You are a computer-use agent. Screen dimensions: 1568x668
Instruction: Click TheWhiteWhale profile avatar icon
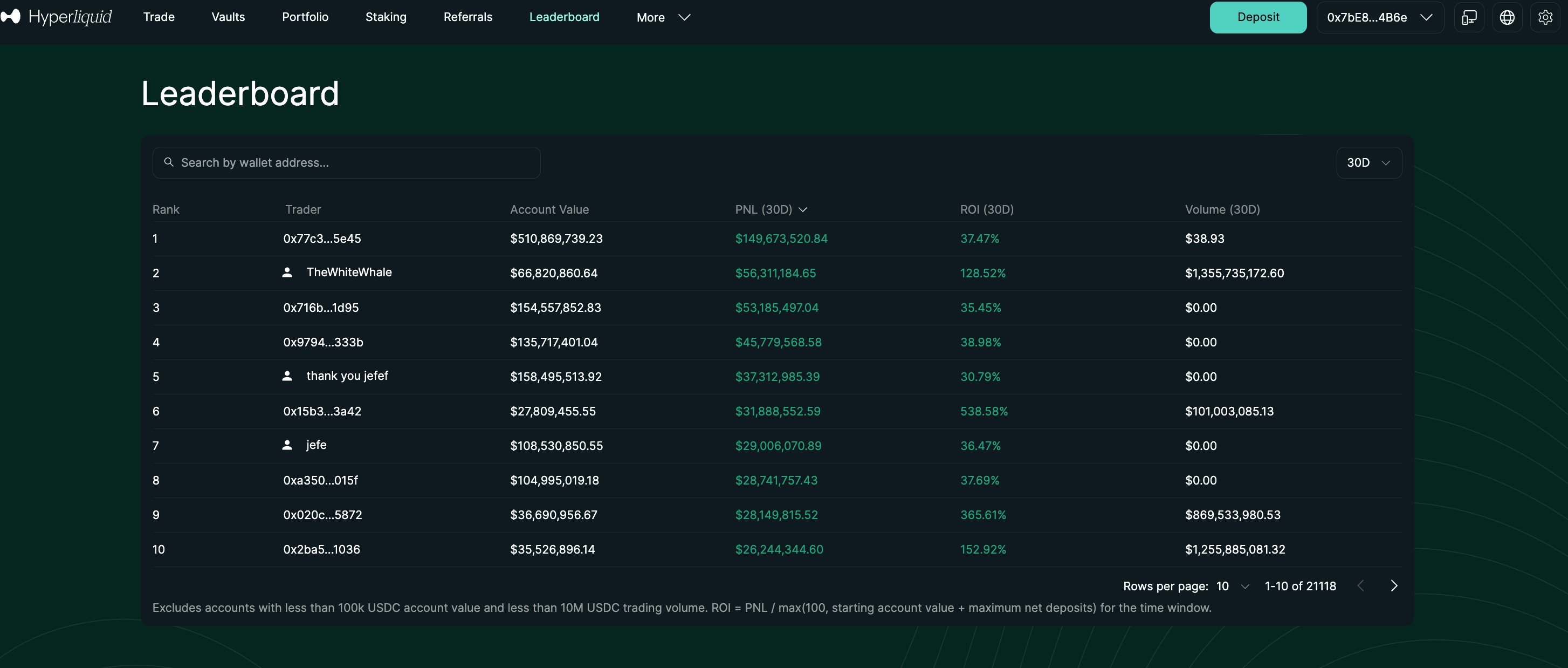point(287,272)
